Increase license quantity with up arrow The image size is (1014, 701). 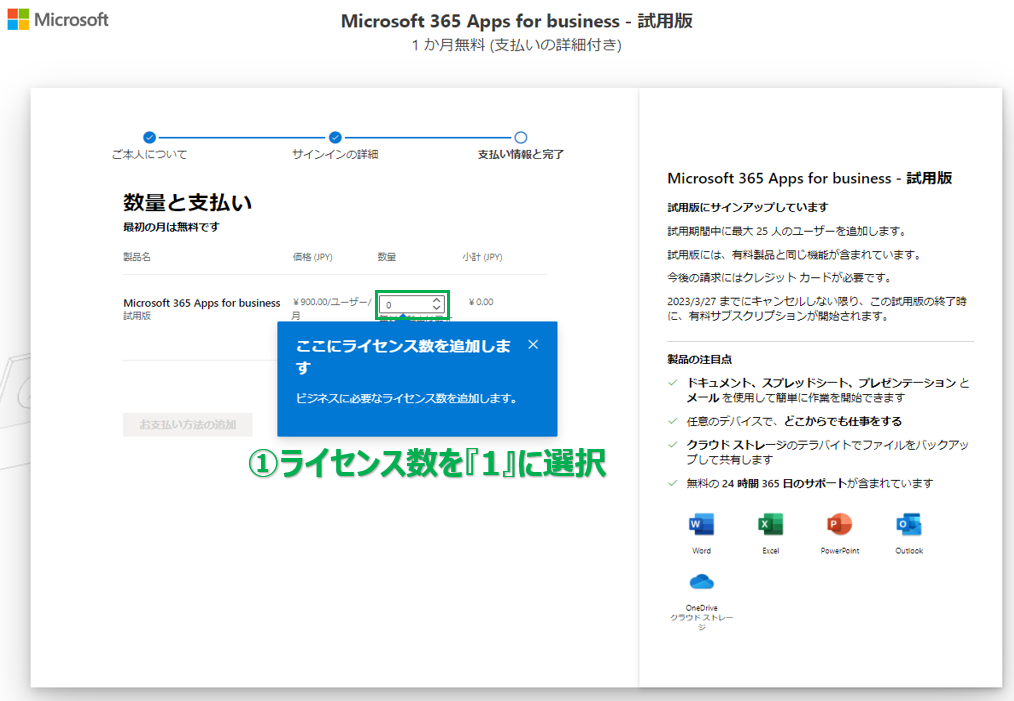[437, 300]
